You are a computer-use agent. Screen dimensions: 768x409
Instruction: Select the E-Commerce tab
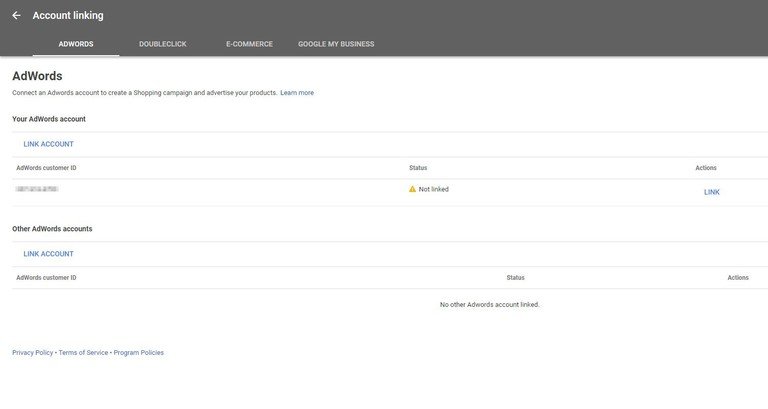click(249, 44)
